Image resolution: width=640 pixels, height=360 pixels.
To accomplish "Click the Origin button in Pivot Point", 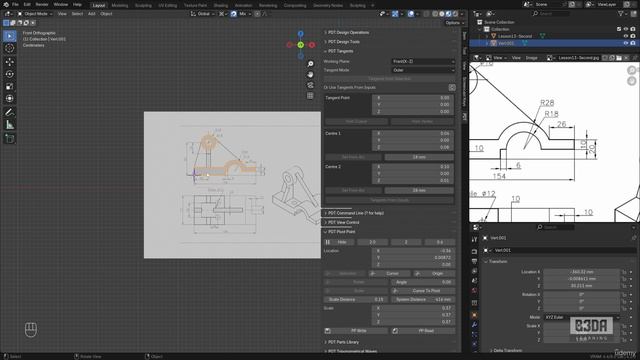I will point(434,273).
